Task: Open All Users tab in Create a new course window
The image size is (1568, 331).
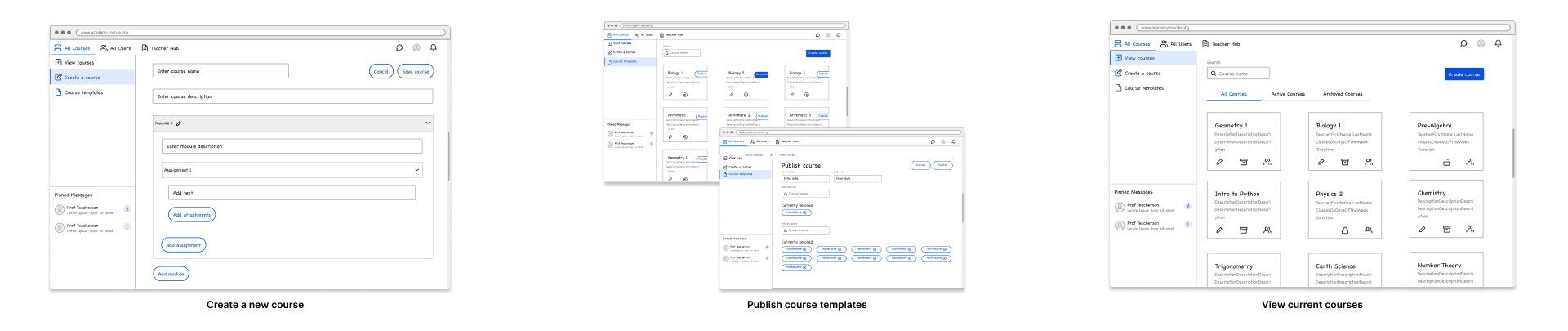Action: click(115, 48)
